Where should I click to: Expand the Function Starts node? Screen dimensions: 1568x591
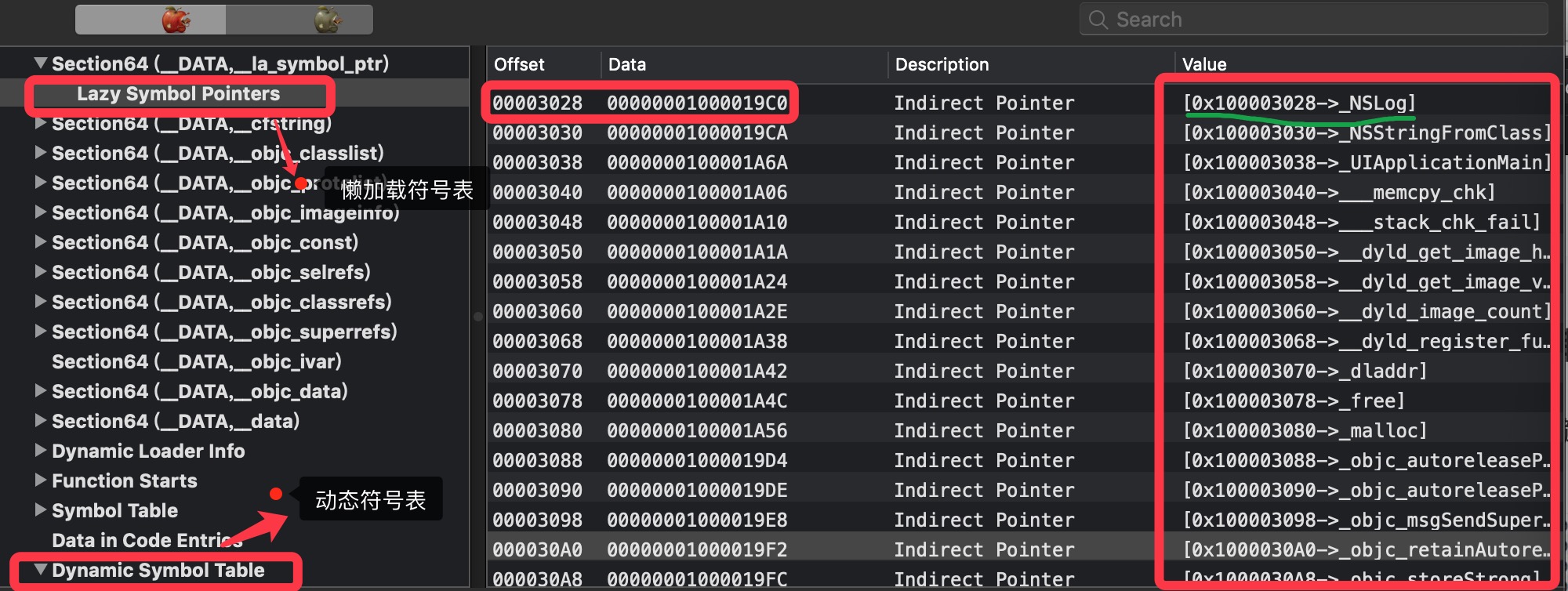point(41,480)
